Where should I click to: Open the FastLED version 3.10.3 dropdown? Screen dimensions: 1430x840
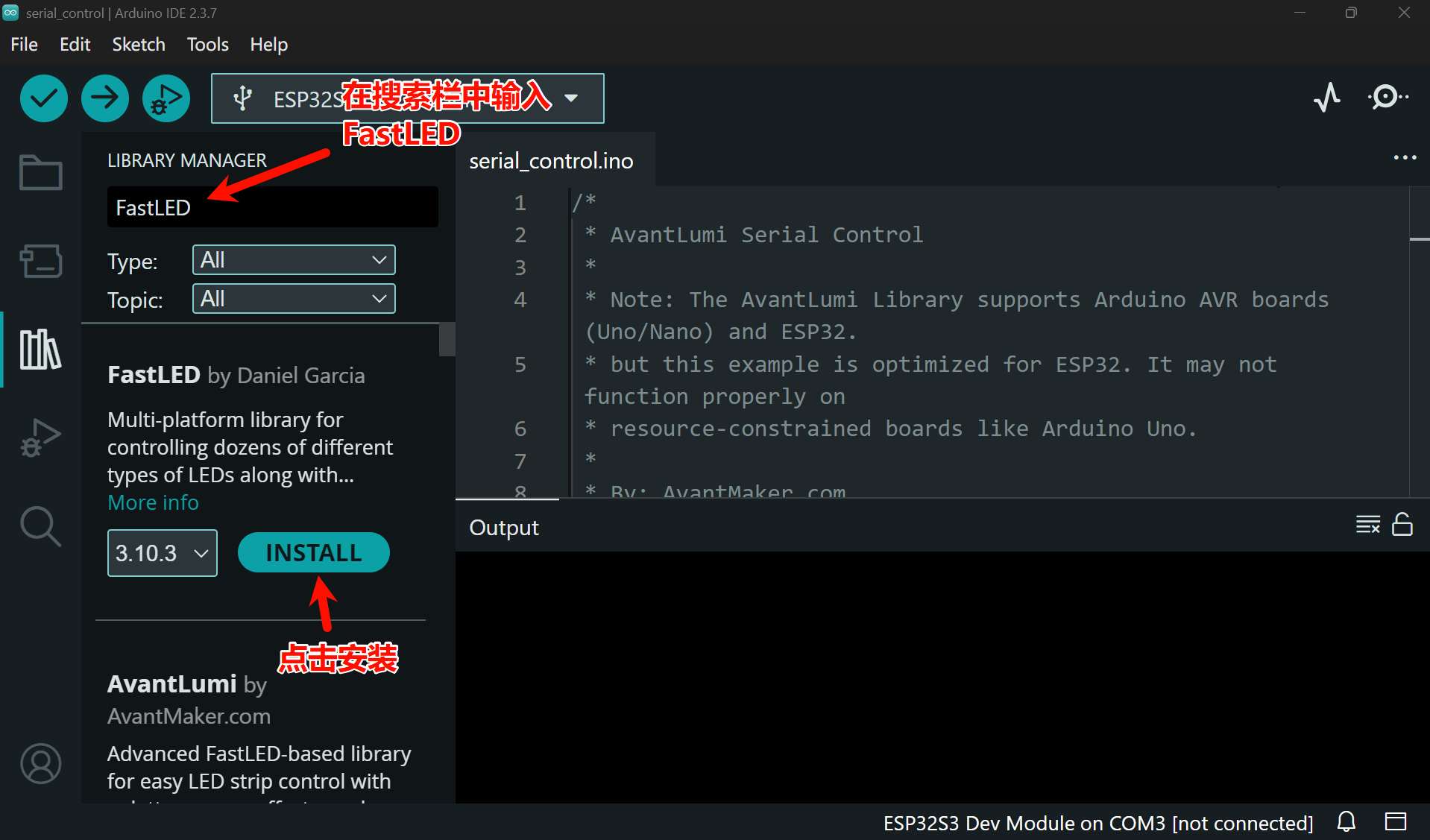(163, 553)
